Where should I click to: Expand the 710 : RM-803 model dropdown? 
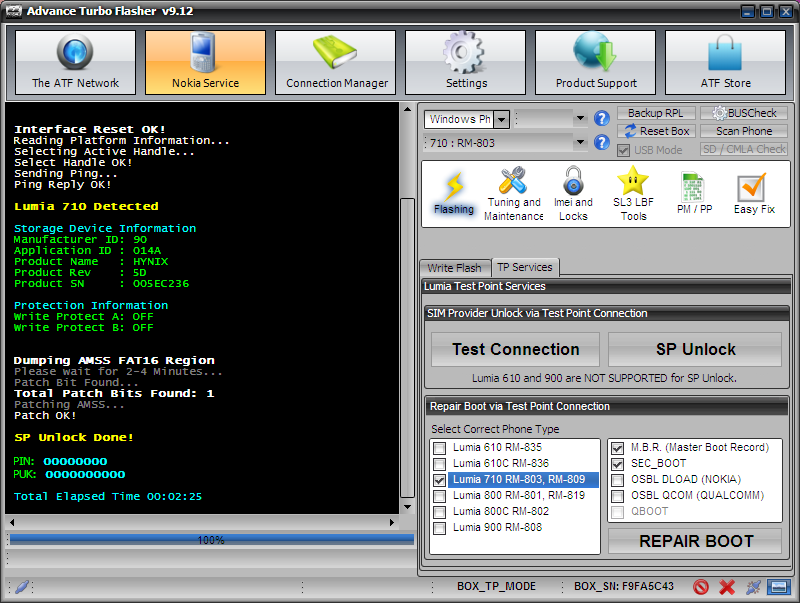click(580, 142)
